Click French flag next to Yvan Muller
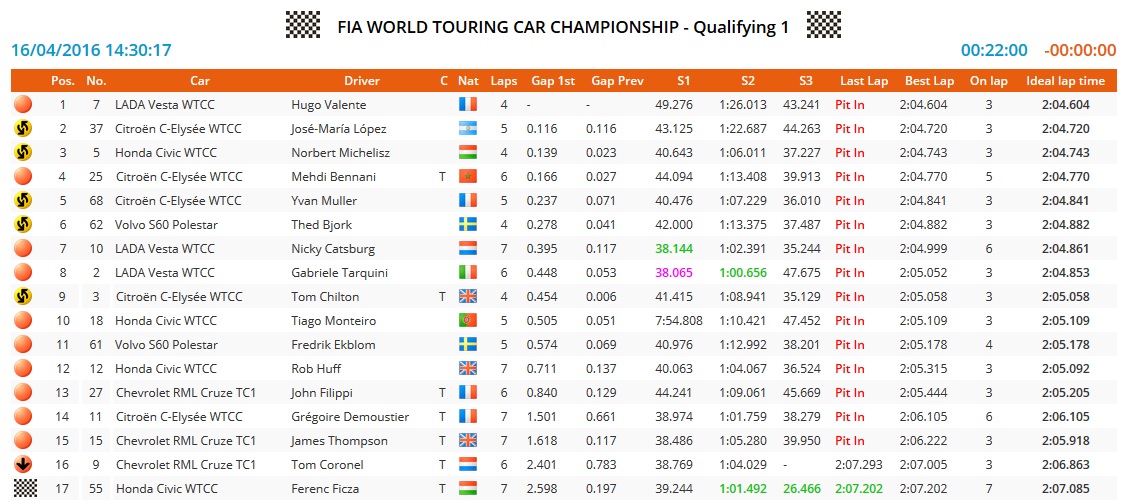The width and height of the screenshot is (1124, 504). pos(467,200)
